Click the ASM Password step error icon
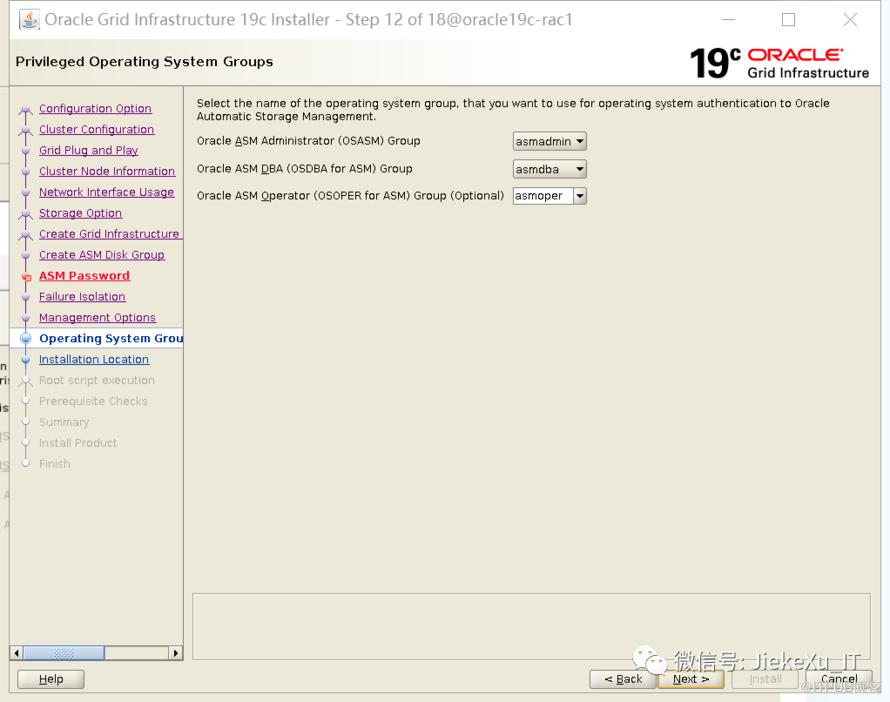The width and height of the screenshot is (890, 702). 26,277
